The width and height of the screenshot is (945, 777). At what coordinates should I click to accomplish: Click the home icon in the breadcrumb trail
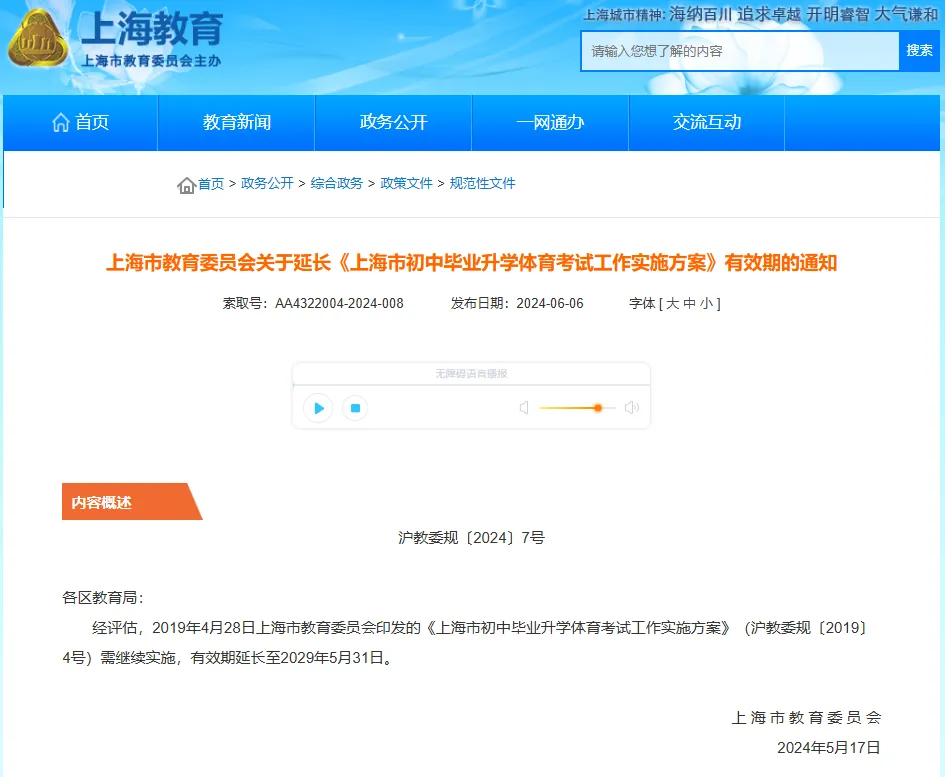point(186,185)
